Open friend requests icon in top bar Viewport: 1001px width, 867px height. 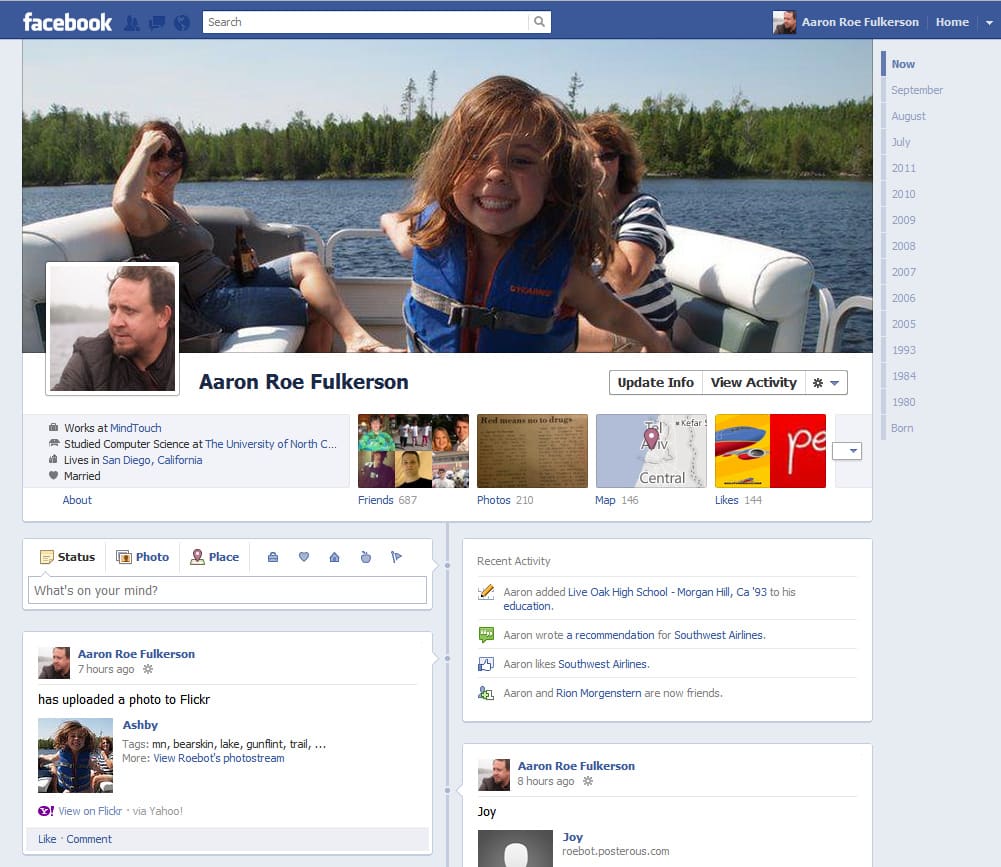(x=132, y=23)
